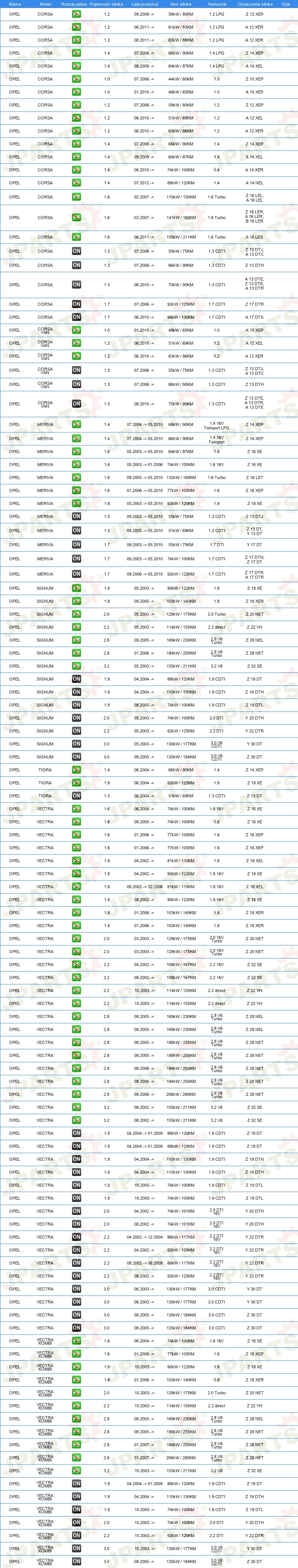This screenshot has width=298, height=1568.
Task: Click the Moc silnika column header
Action: tap(181, 4)
